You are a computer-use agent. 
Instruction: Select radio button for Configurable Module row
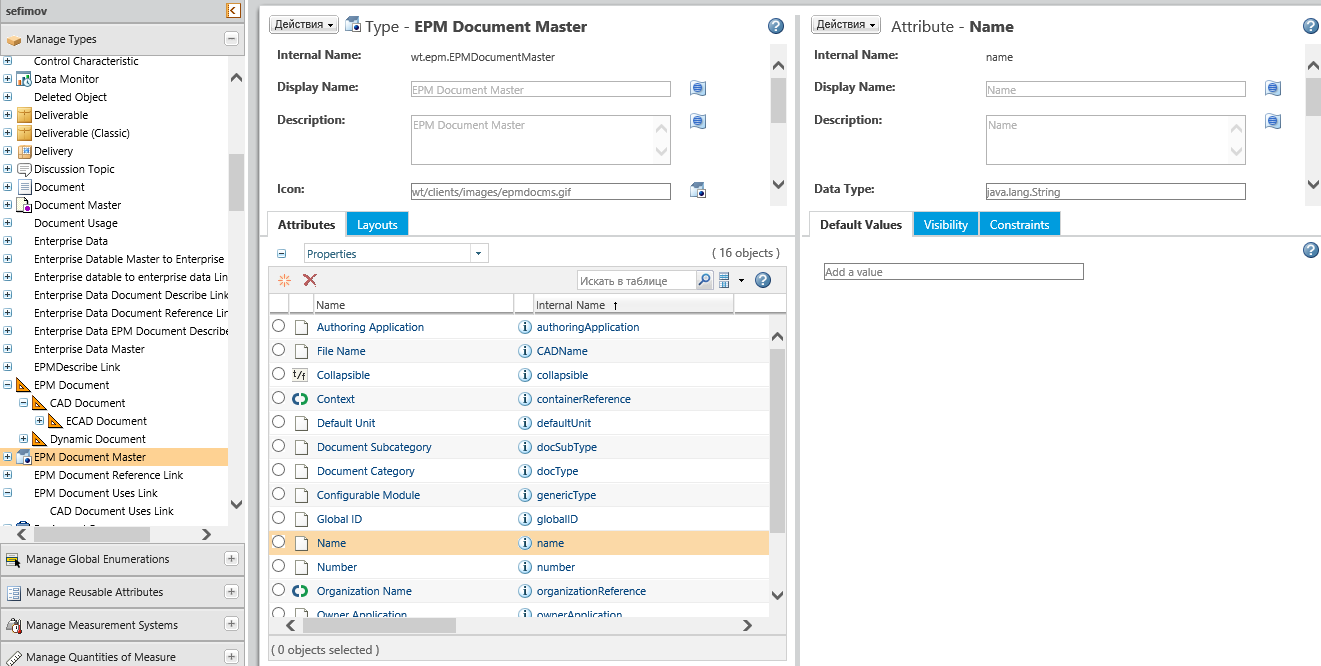coord(279,494)
